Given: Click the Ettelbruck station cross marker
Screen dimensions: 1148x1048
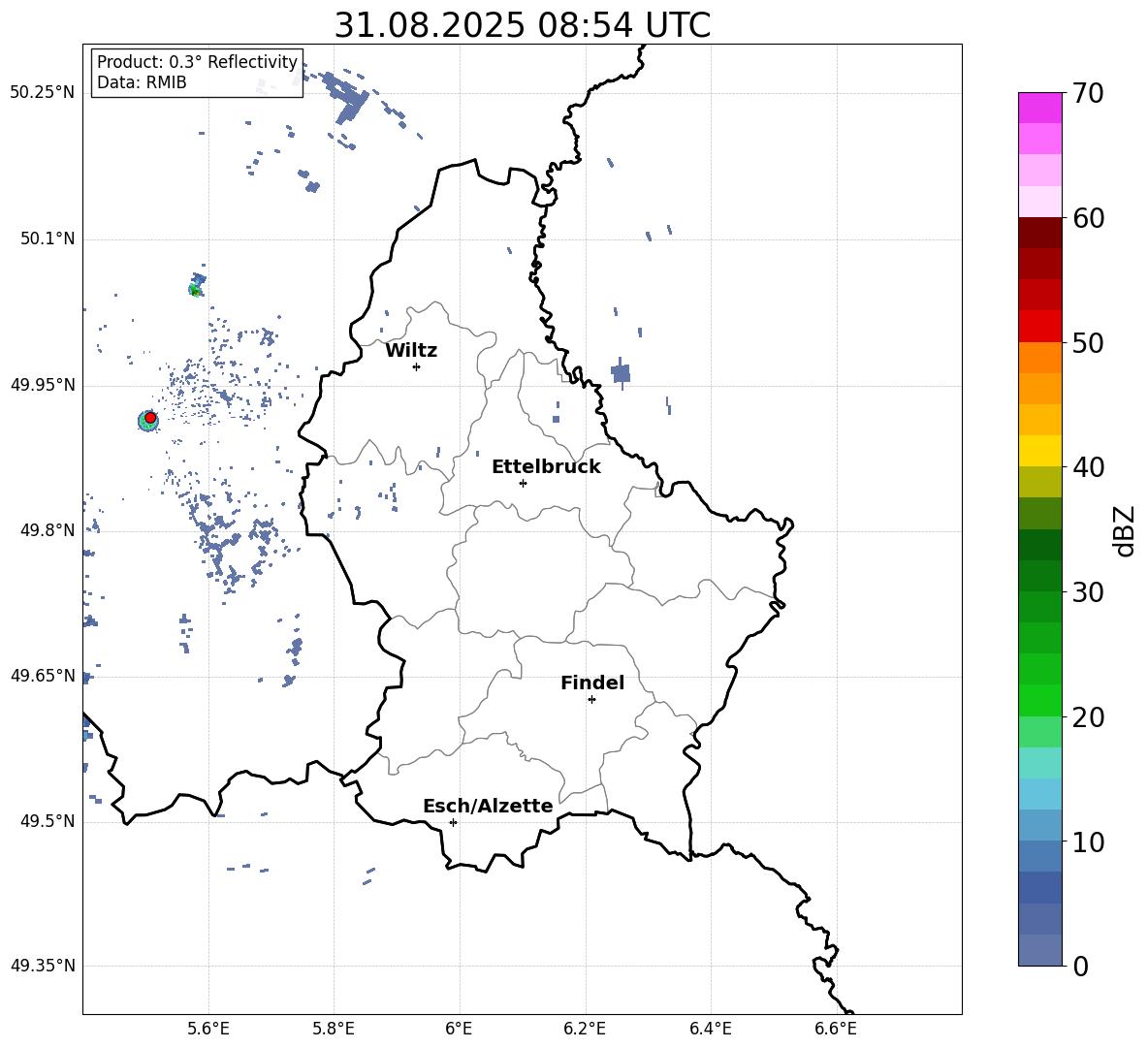Looking at the screenshot, I should click(x=523, y=483).
